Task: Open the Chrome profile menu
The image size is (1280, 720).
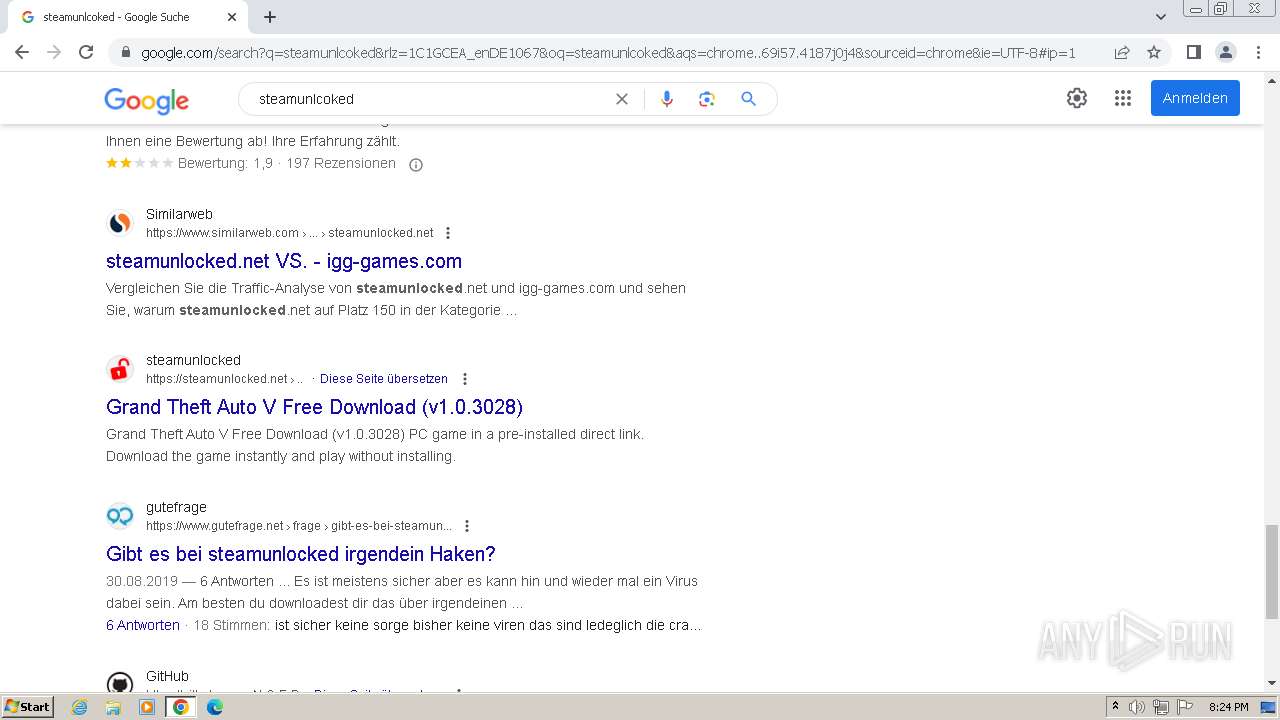Action: point(1225,52)
